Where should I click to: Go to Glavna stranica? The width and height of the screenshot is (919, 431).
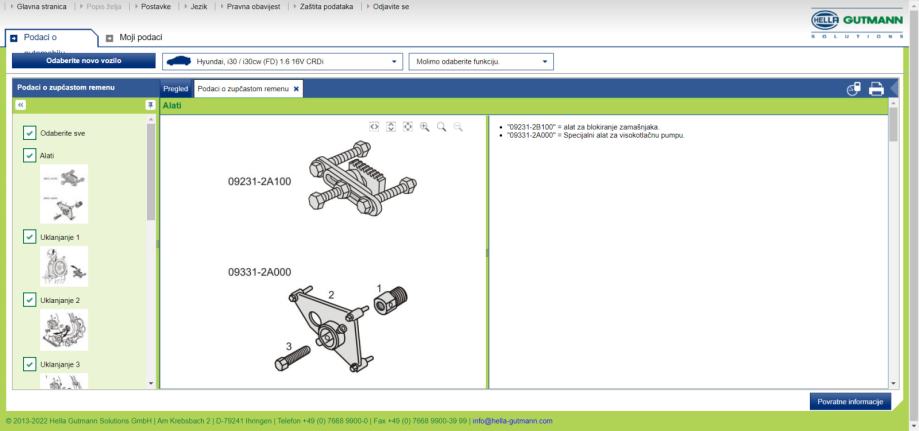41,7
